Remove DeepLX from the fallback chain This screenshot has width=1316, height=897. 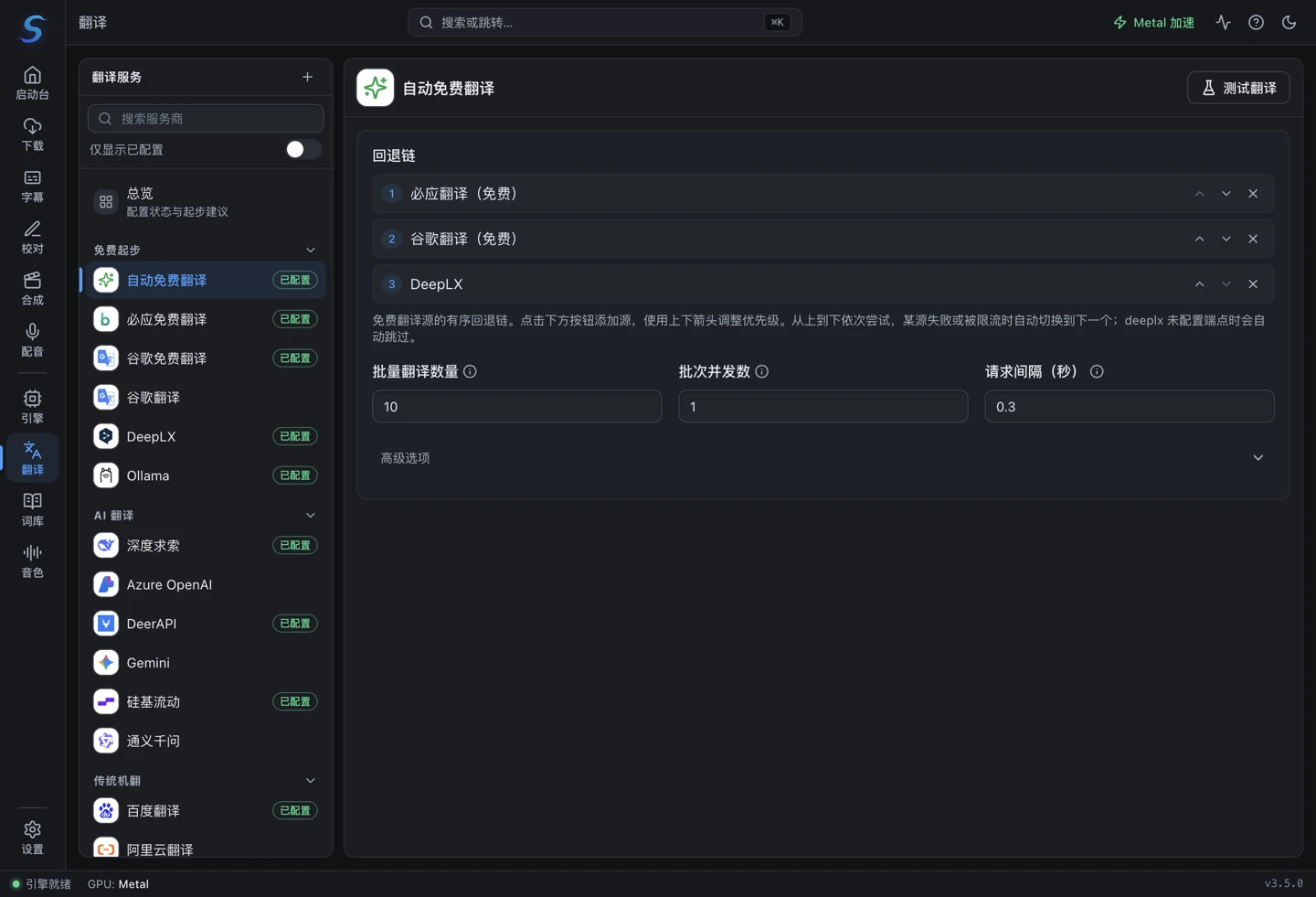click(1253, 284)
